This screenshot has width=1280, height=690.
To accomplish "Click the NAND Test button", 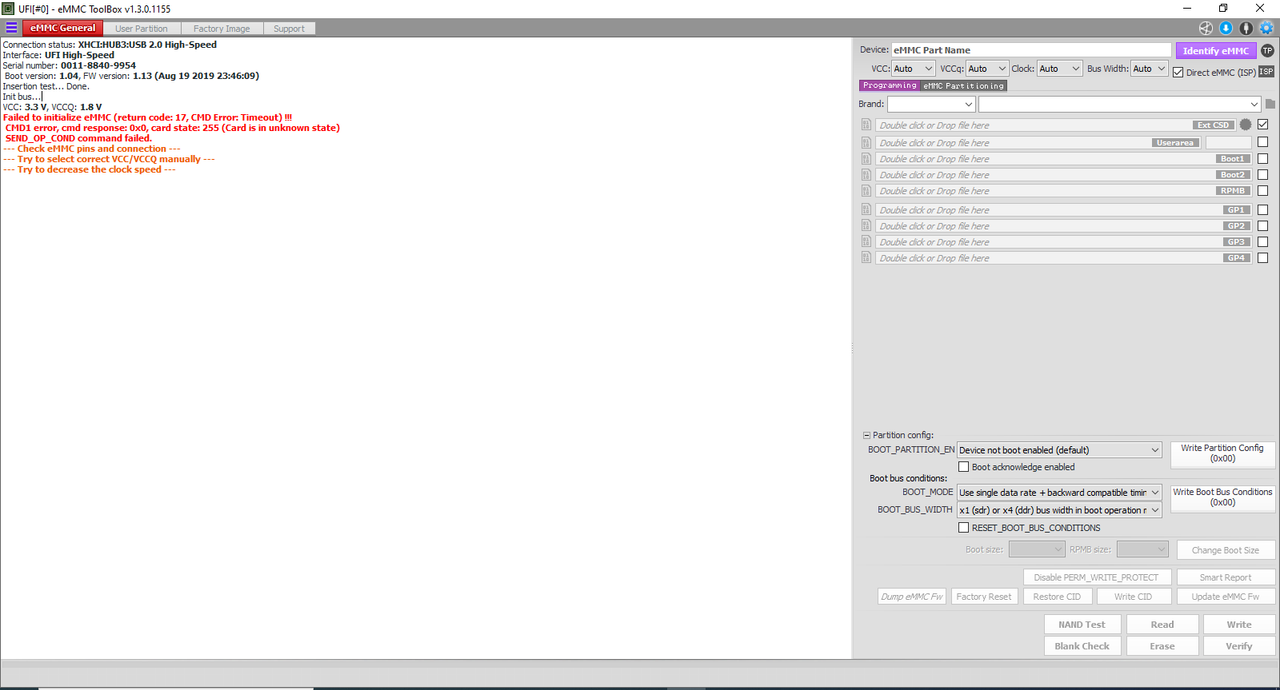I will tap(1082, 624).
